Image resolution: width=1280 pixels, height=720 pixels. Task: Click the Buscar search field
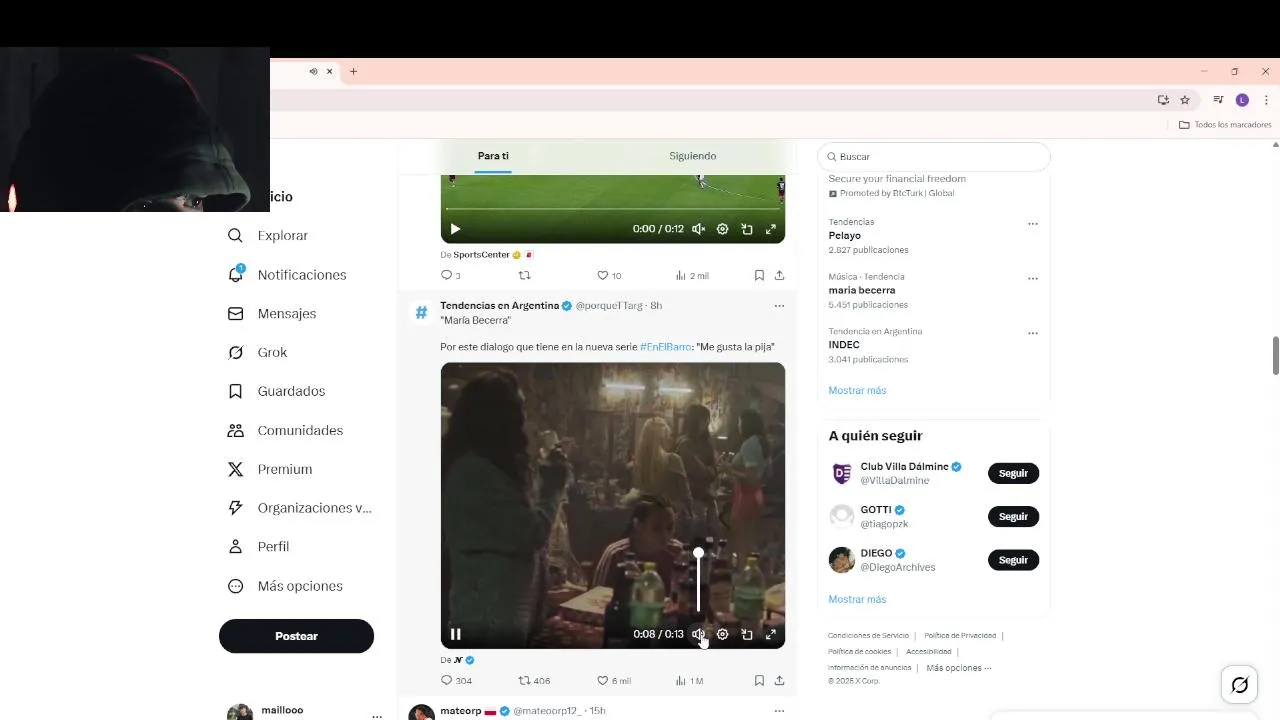click(x=934, y=156)
